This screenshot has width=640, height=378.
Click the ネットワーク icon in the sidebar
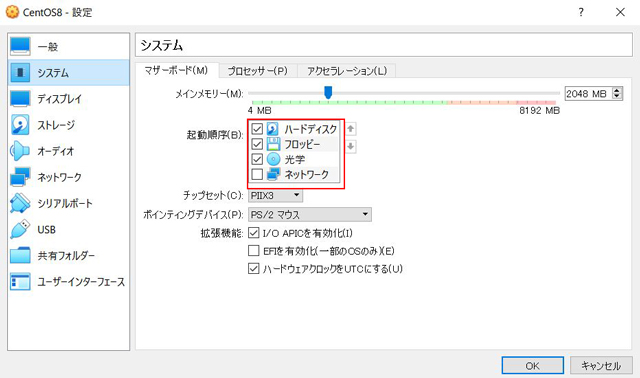pyautogui.click(x=20, y=177)
